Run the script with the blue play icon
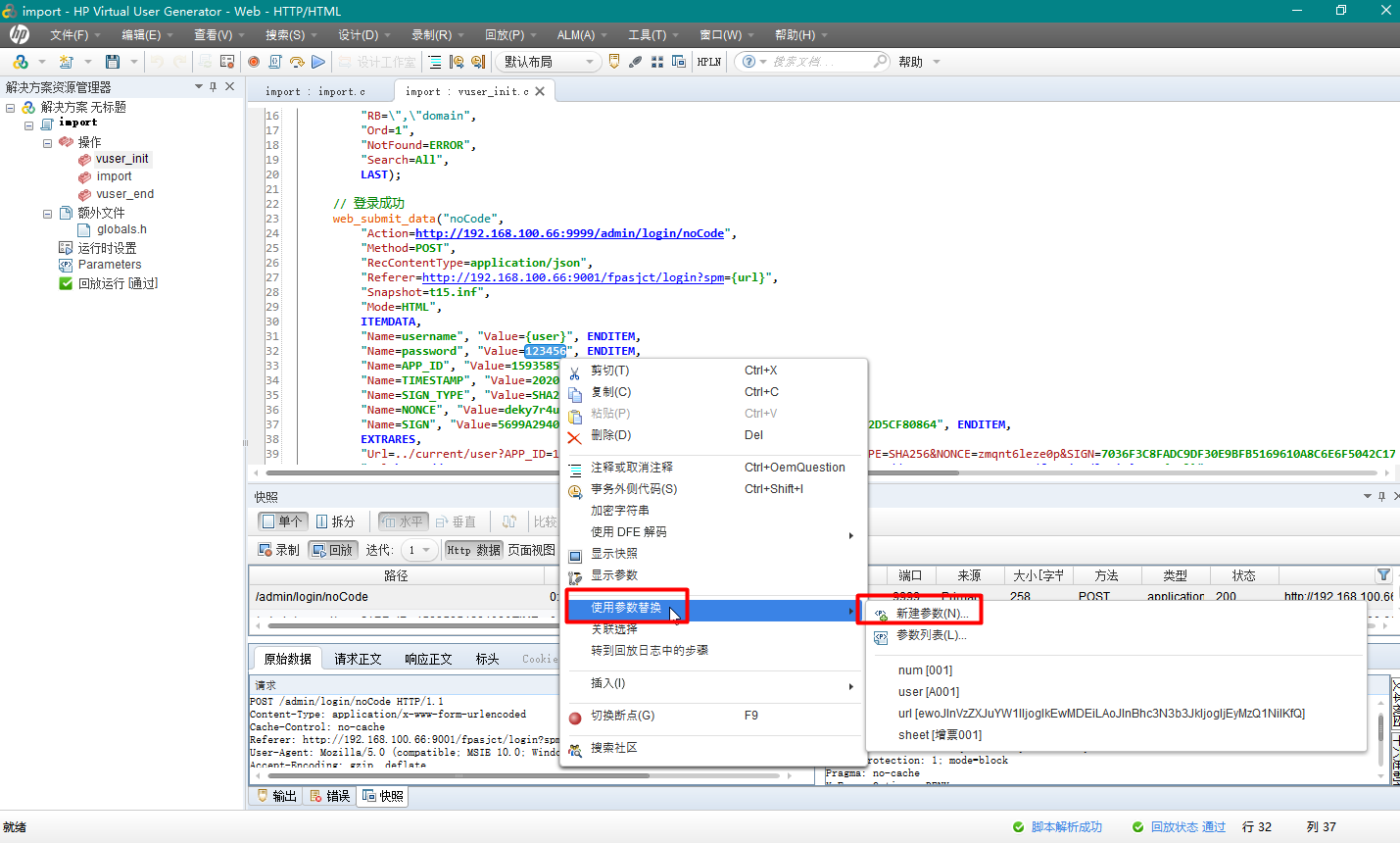Viewport: 1400px width, 843px height. (x=317, y=61)
